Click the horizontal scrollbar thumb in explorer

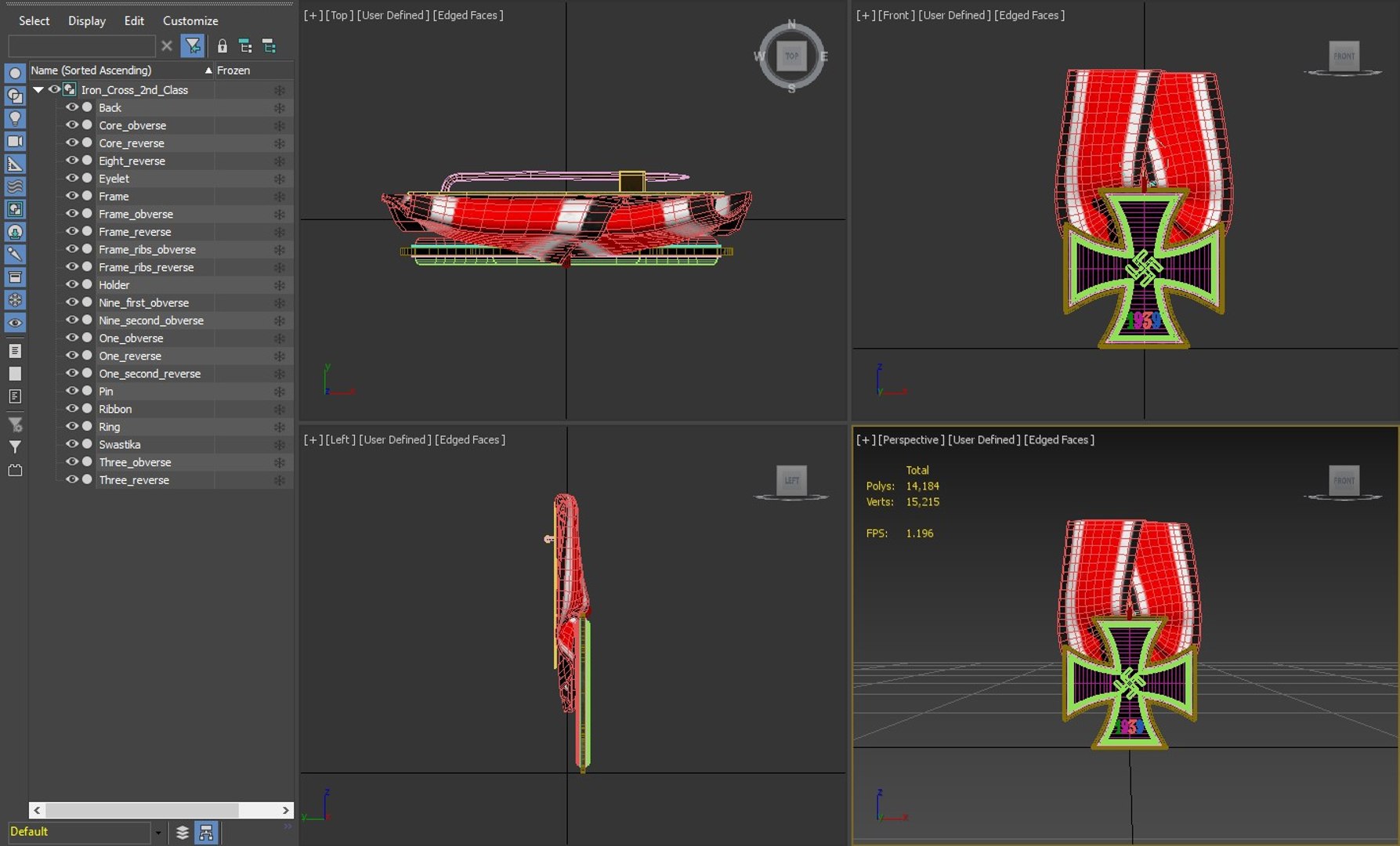pos(142,810)
